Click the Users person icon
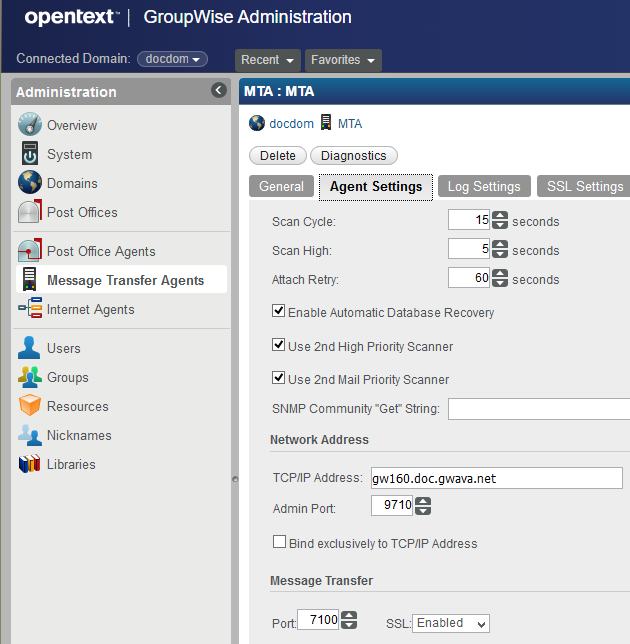 point(30,347)
